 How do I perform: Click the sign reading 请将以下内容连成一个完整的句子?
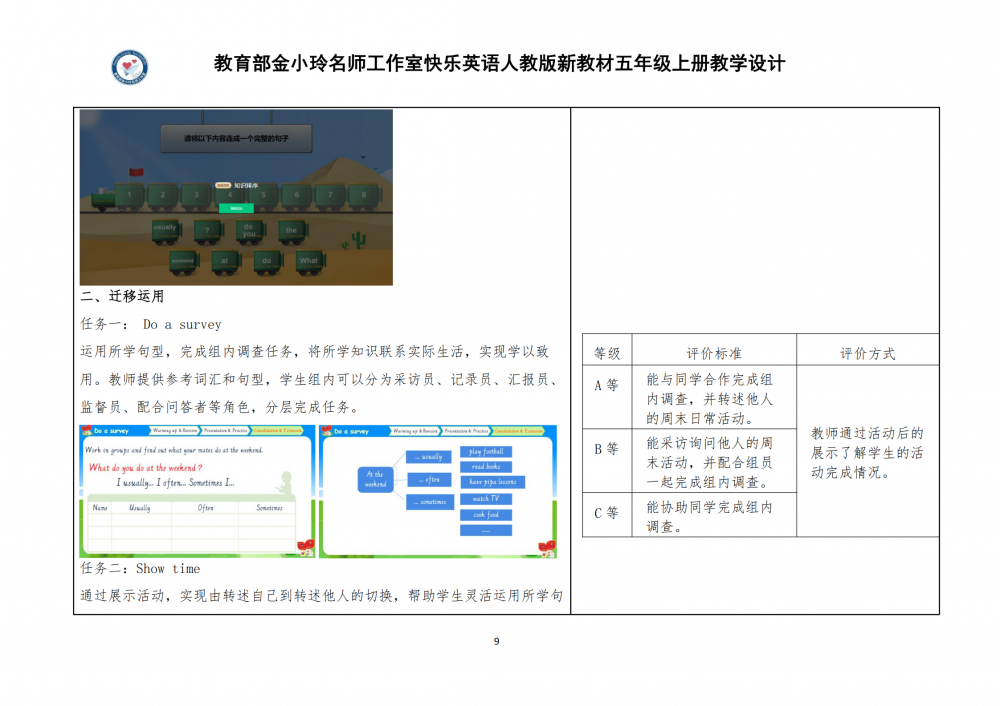(237, 138)
